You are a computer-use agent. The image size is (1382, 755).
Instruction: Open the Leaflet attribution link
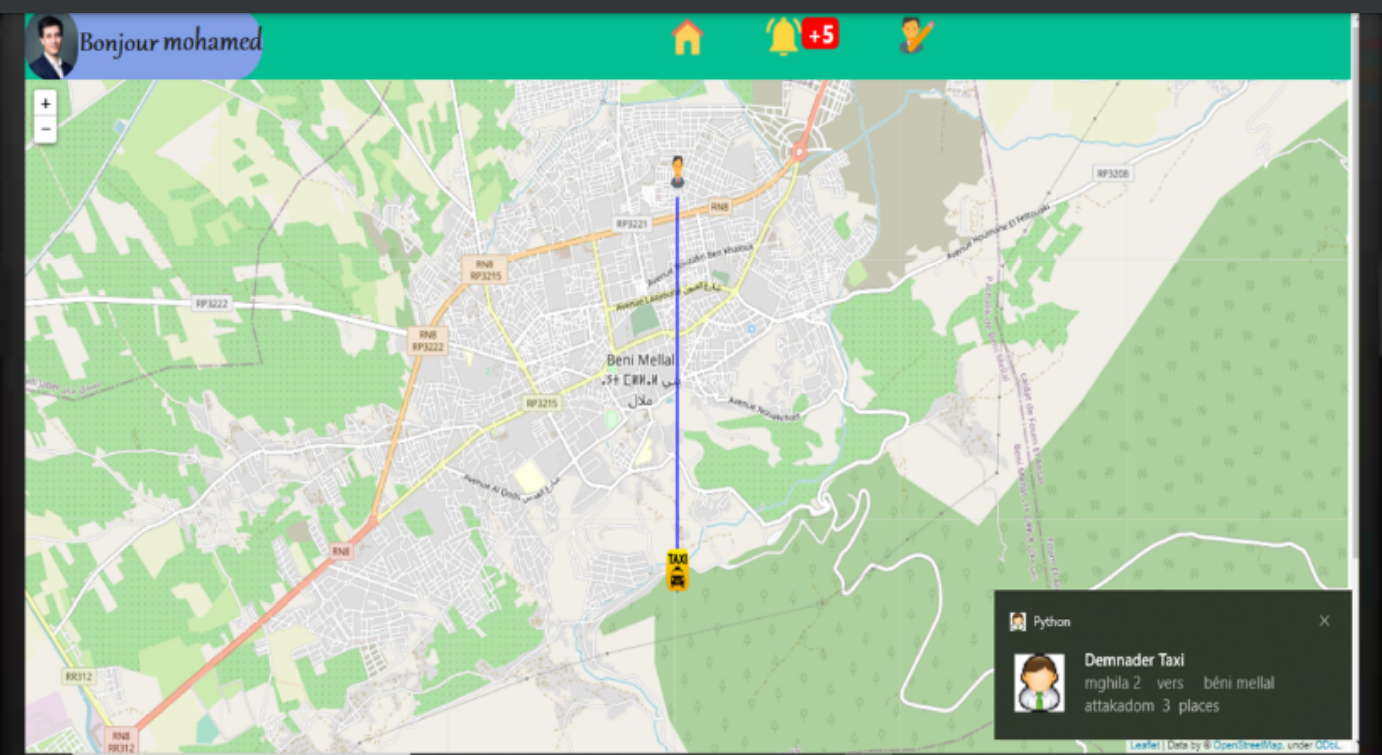click(1143, 745)
